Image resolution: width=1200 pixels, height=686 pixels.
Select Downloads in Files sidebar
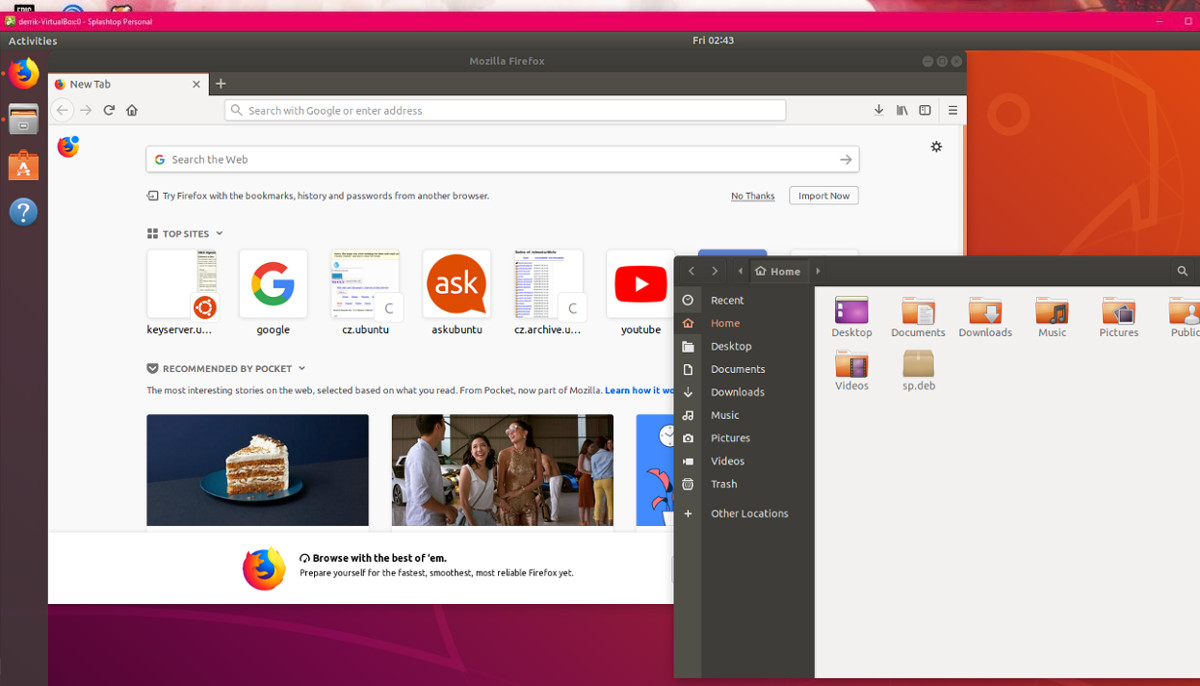tap(744, 392)
